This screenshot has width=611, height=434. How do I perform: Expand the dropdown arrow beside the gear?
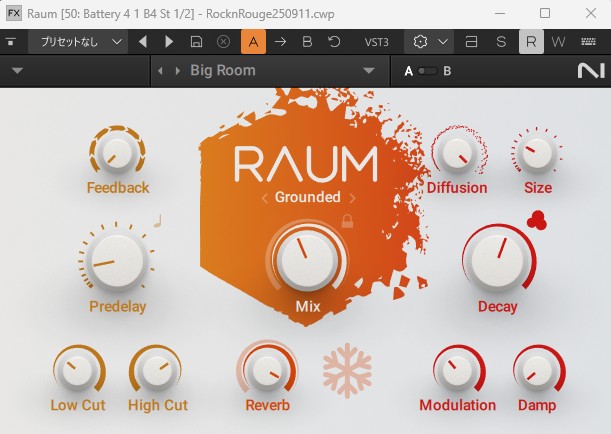pyautogui.click(x=443, y=41)
